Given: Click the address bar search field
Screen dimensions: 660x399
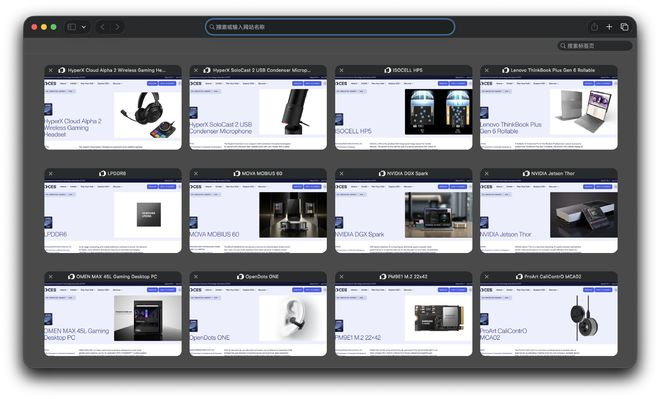Looking at the screenshot, I should (x=330, y=27).
